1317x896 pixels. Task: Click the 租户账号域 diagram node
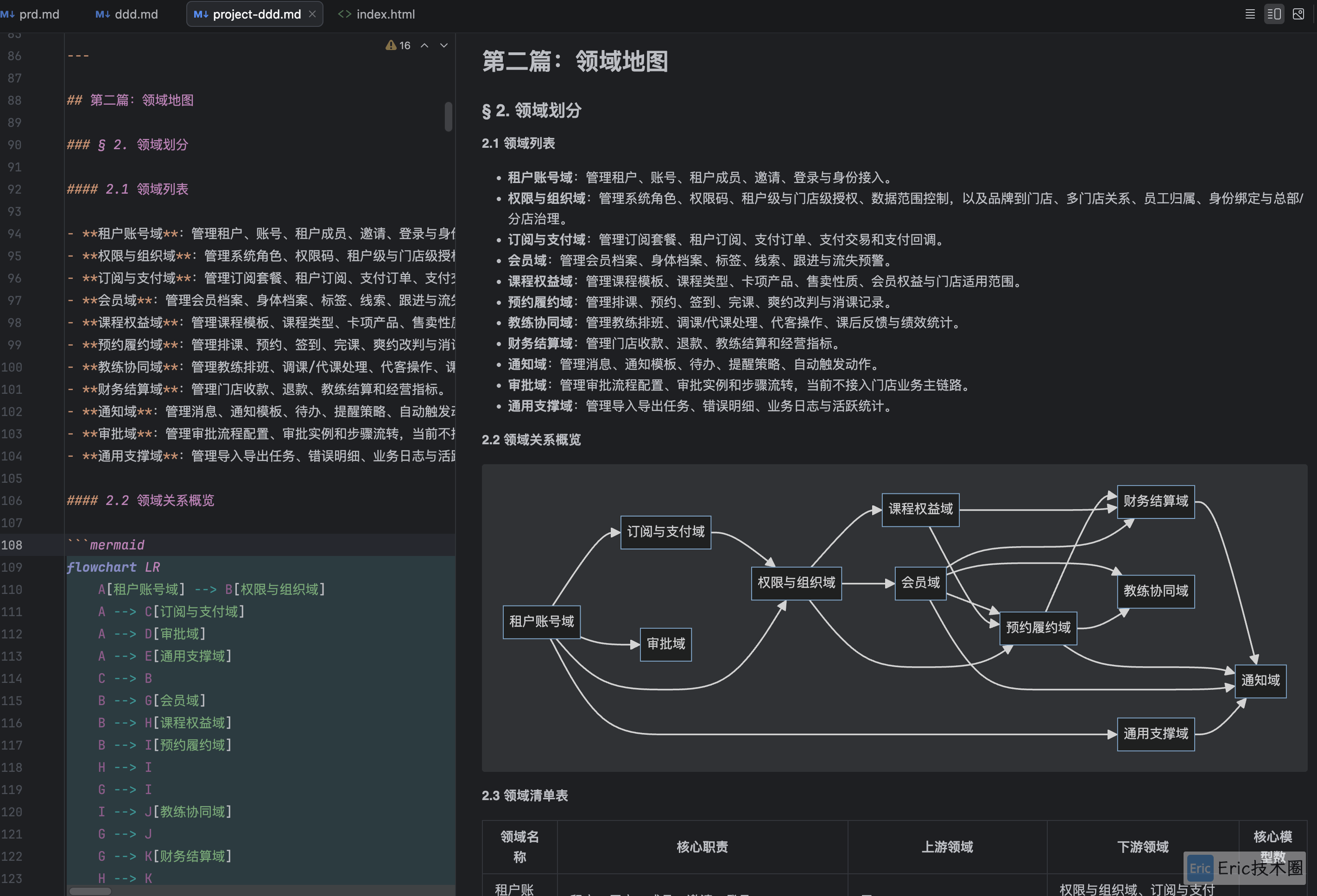click(x=542, y=622)
